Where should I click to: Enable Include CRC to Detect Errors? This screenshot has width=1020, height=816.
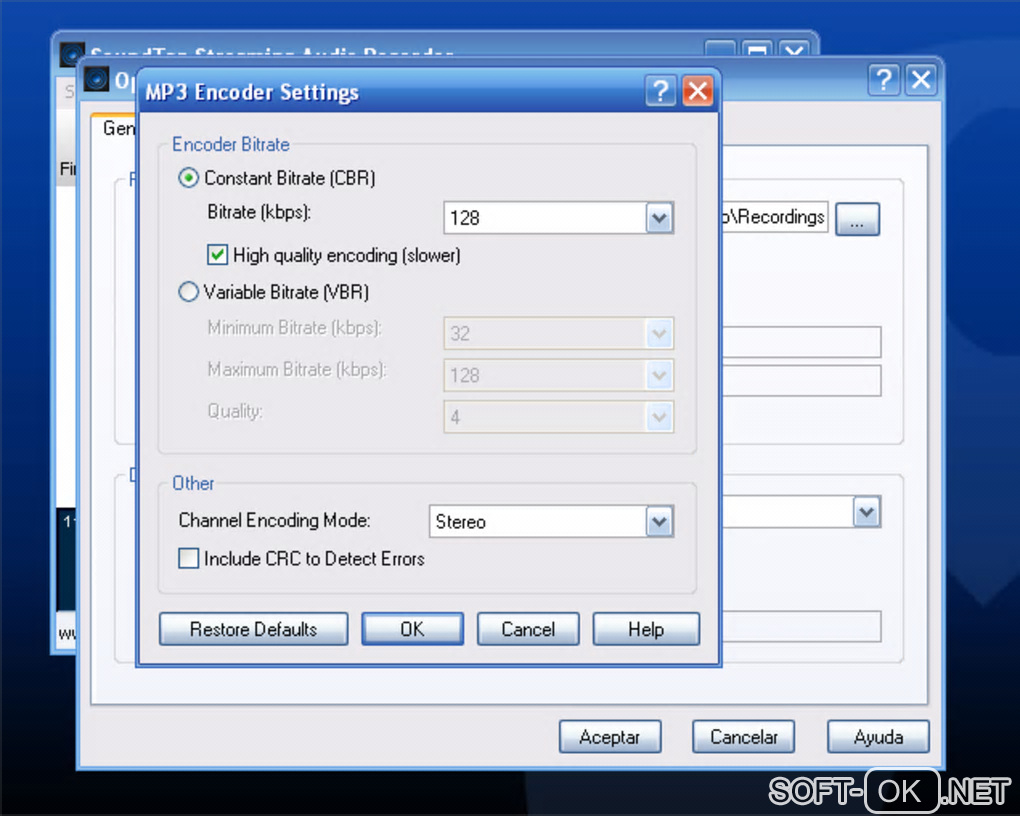pyautogui.click(x=189, y=558)
